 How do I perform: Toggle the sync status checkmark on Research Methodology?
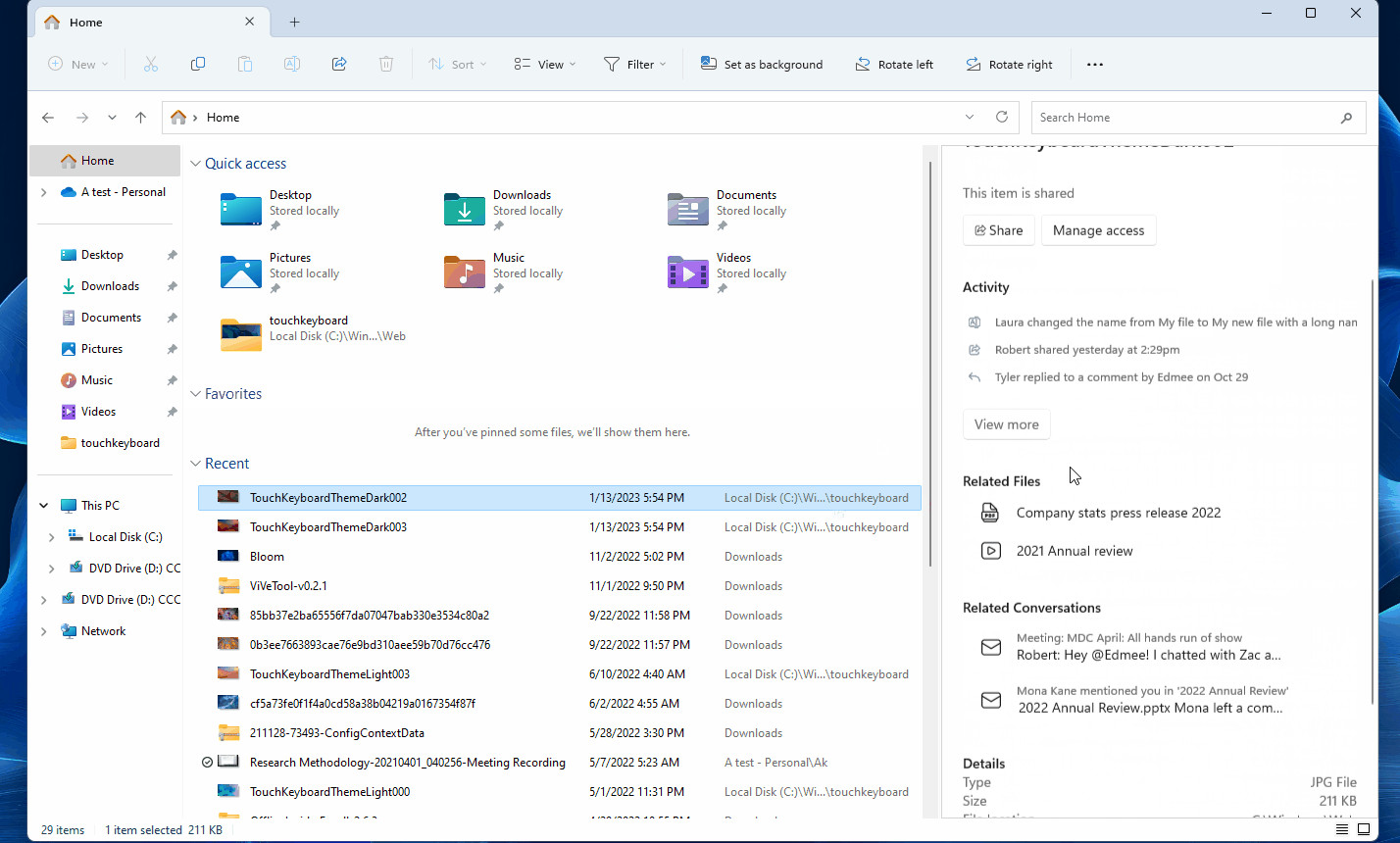pyautogui.click(x=207, y=763)
